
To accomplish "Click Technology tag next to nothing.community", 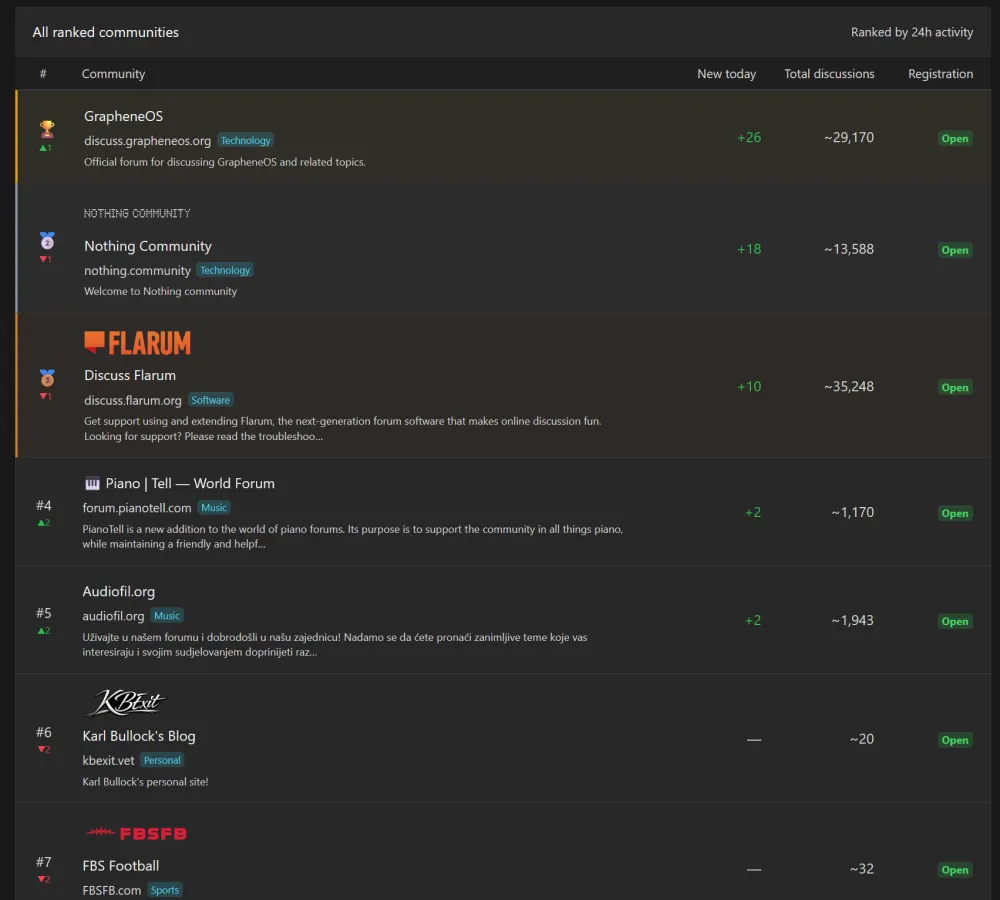I will [x=224, y=270].
